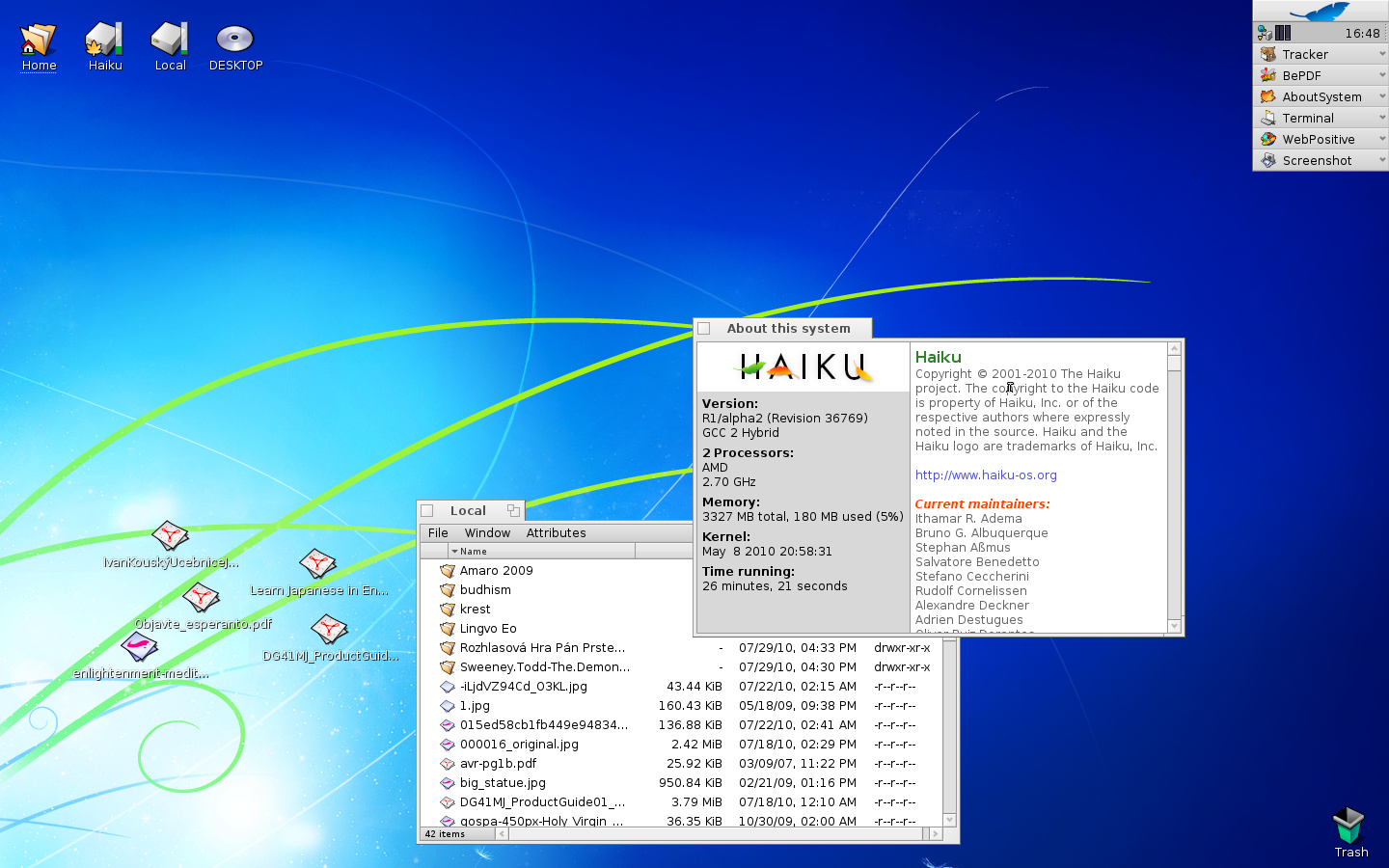This screenshot has height=868, width=1389.
Task: Click the Tracker icon in Deskbar
Action: click(1268, 54)
